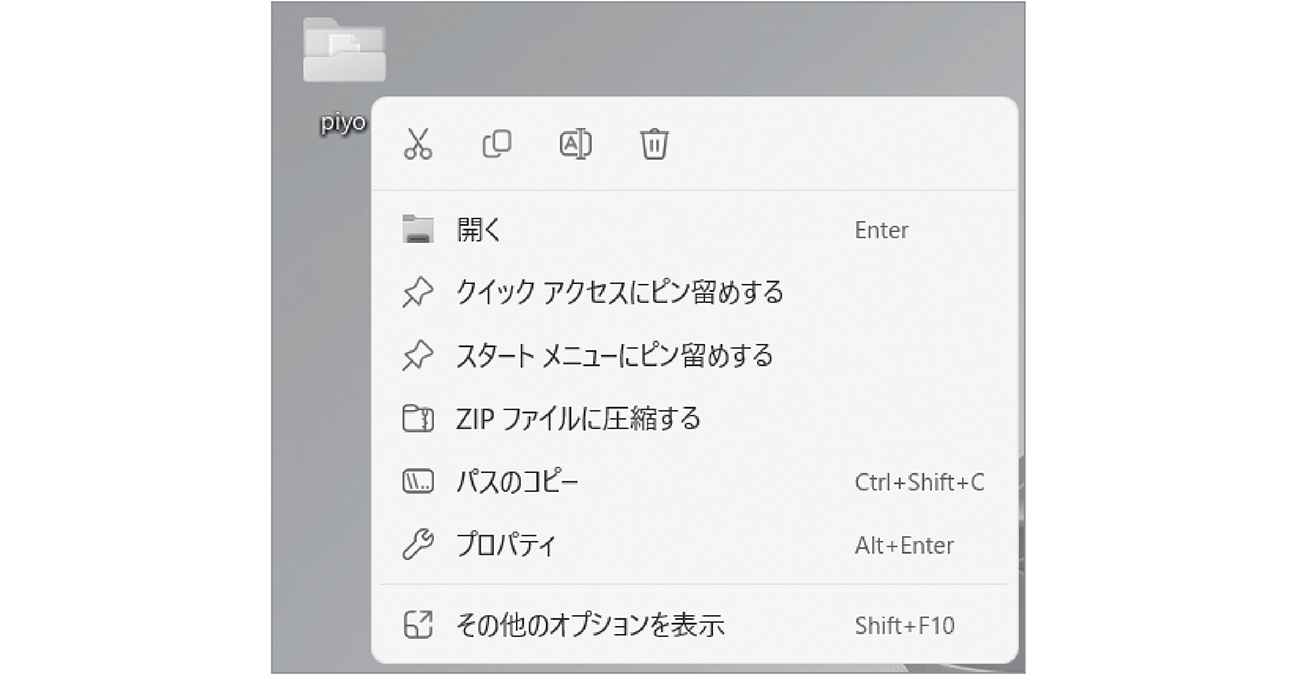Click the Copy icon in context menu
This screenshot has width=1300, height=687.
point(496,144)
